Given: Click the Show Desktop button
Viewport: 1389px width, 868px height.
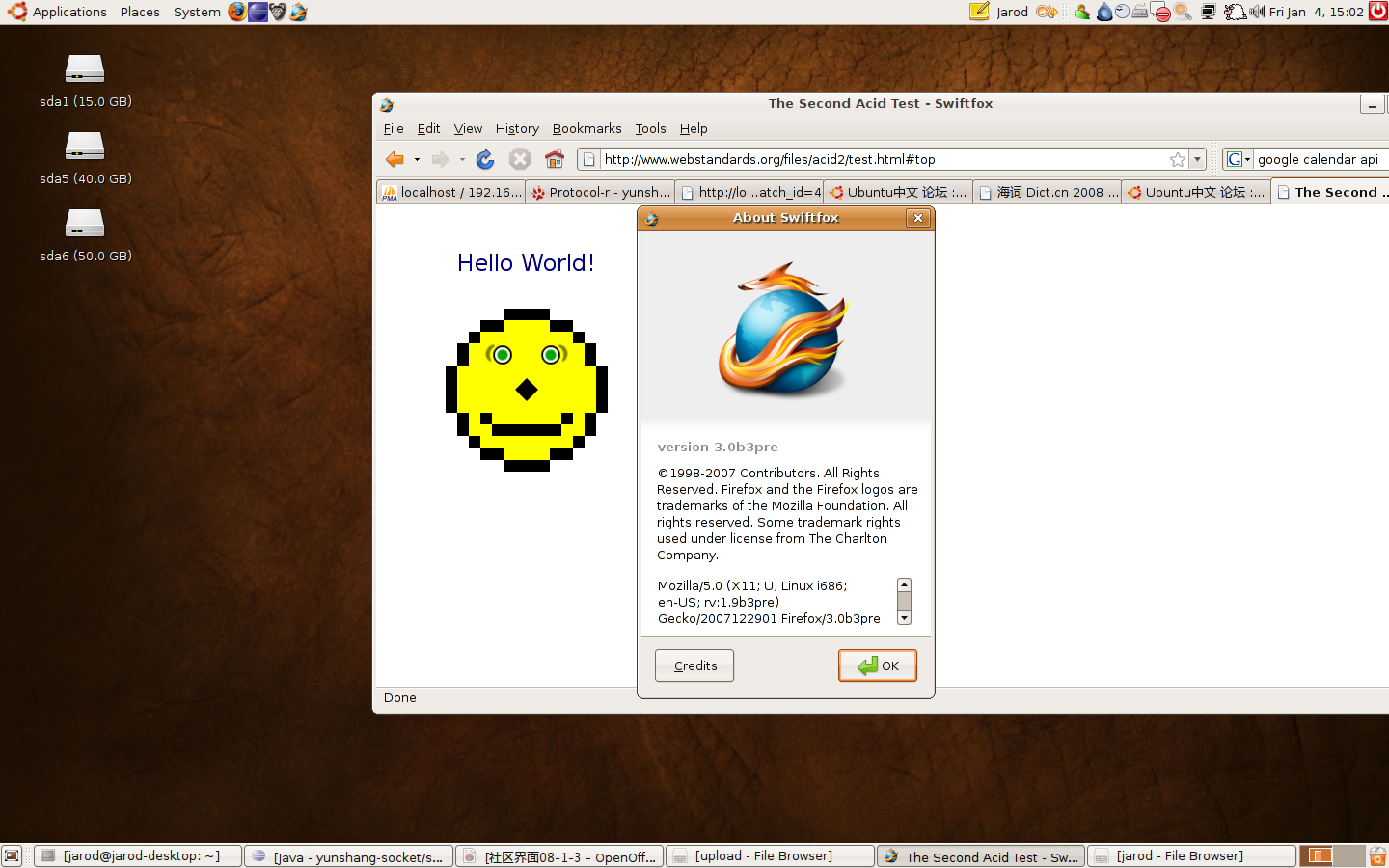Looking at the screenshot, I should (x=12, y=855).
